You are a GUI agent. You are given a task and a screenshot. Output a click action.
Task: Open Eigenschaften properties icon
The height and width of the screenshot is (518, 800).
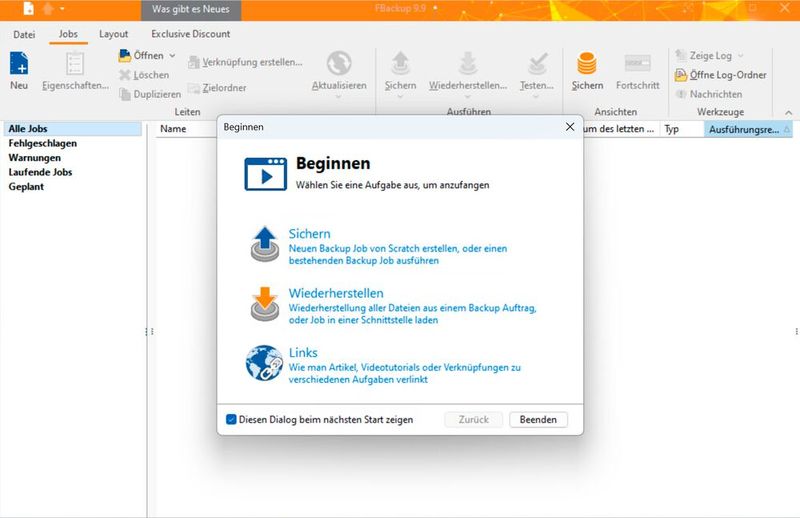75,64
